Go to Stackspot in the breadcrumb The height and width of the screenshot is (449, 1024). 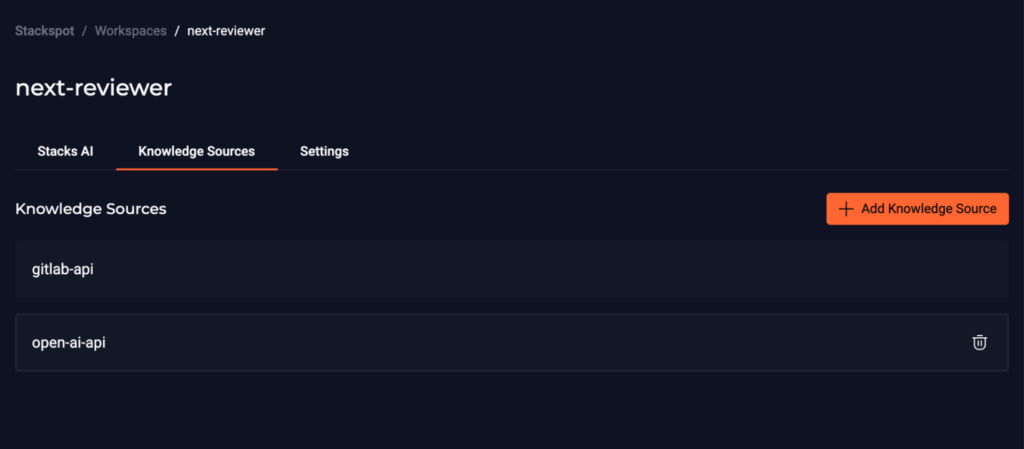pyautogui.click(x=44, y=31)
